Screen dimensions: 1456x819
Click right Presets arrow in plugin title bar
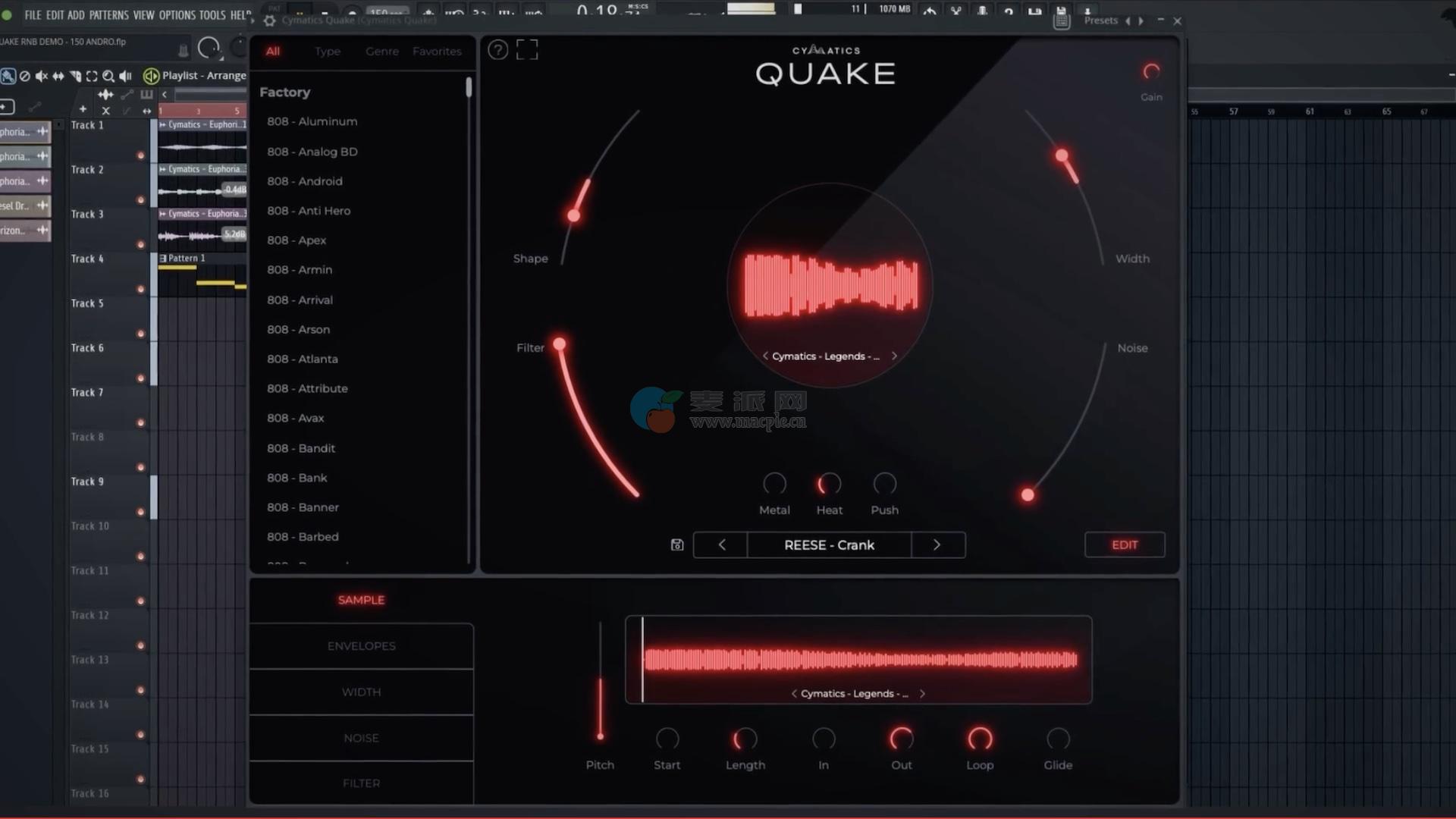tap(1141, 21)
